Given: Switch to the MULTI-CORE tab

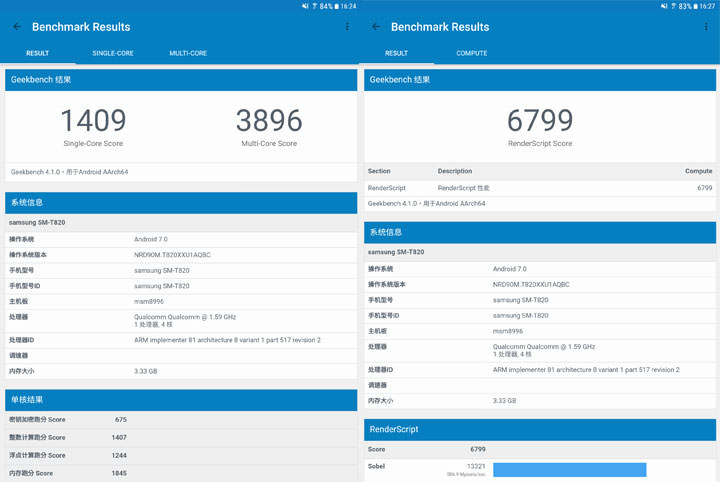Looking at the screenshot, I should [x=188, y=53].
